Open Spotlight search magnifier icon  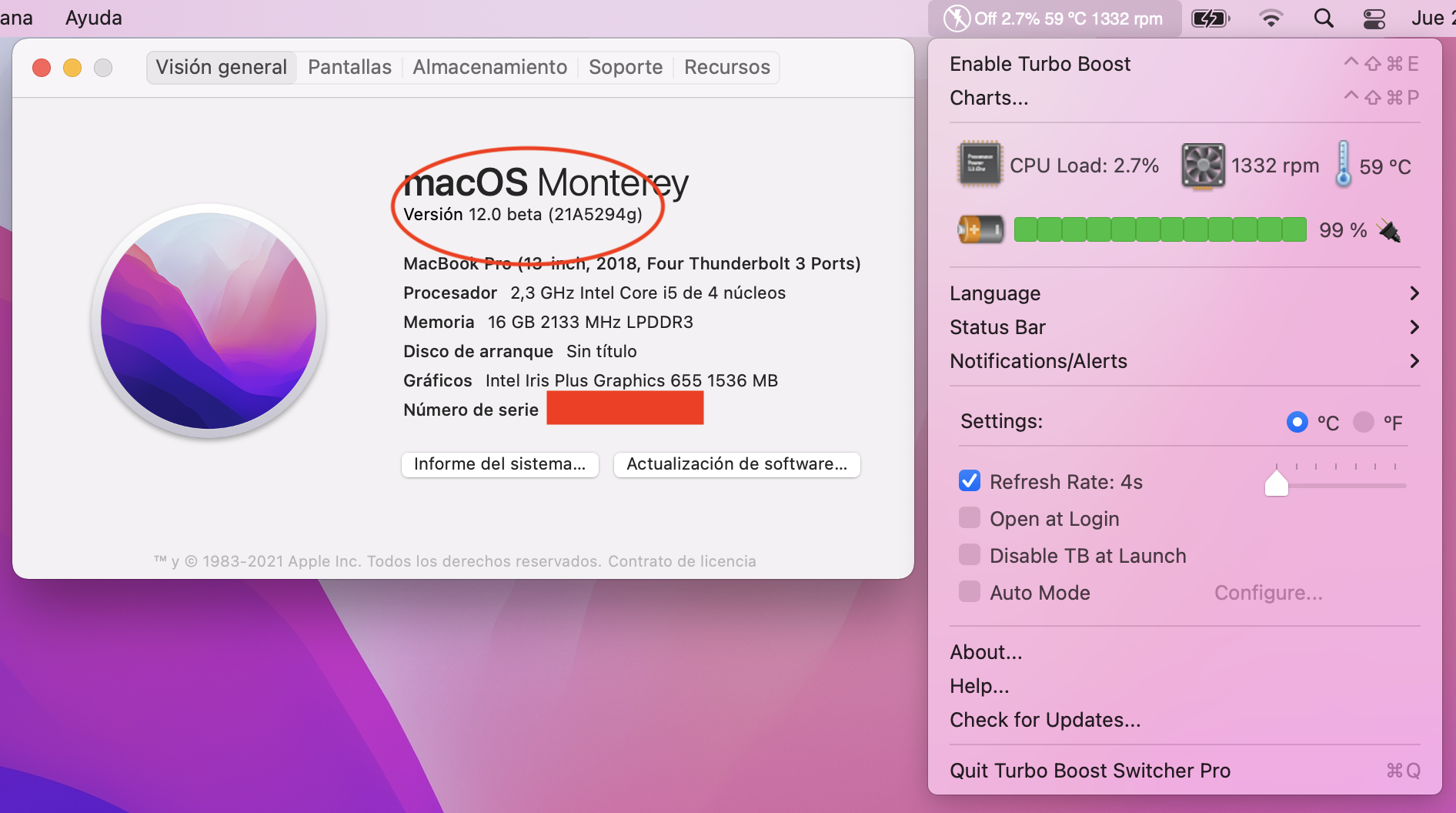point(1324,18)
